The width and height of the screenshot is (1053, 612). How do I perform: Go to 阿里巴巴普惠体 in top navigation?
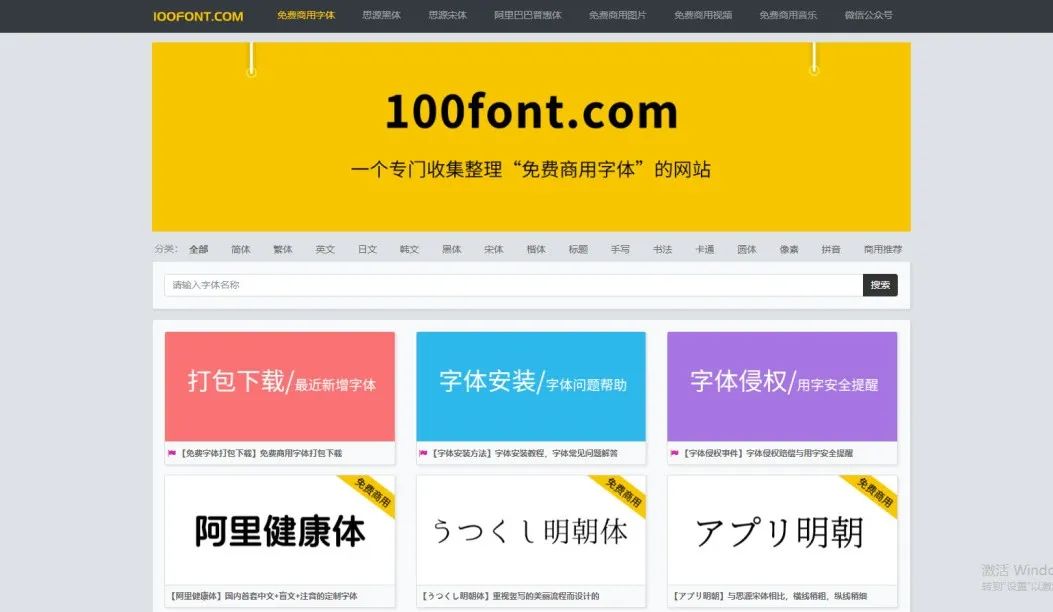point(527,16)
